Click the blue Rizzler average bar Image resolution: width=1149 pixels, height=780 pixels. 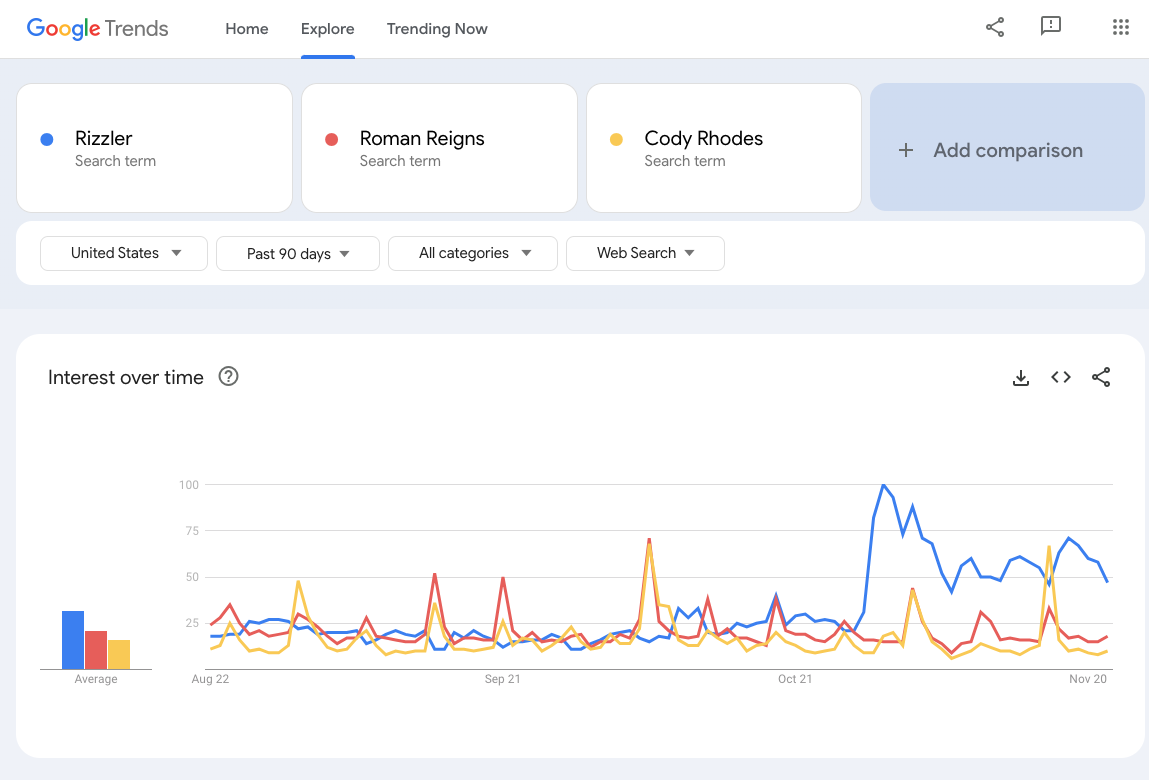pyautogui.click(x=73, y=640)
